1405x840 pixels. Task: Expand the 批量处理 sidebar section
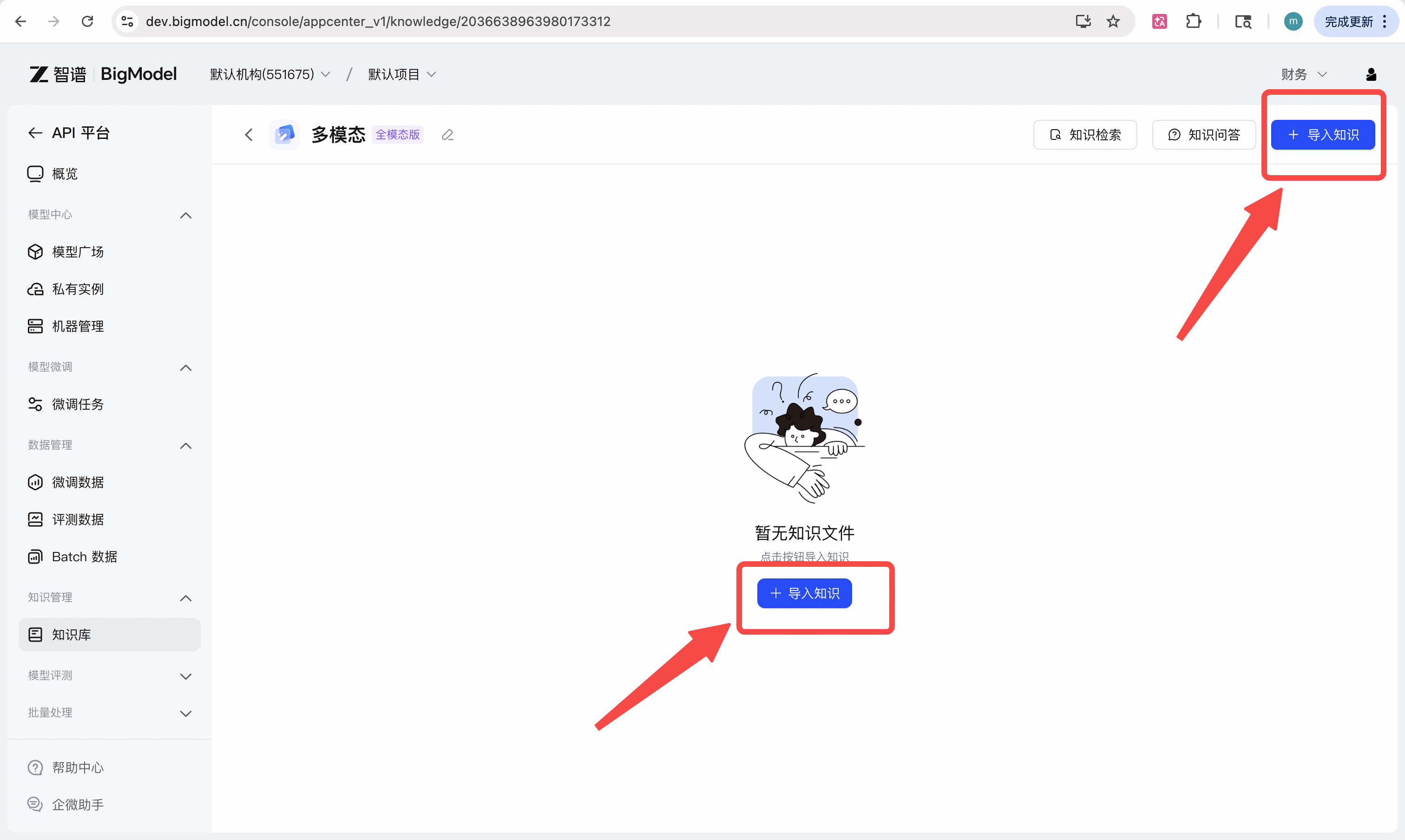pyautogui.click(x=185, y=713)
